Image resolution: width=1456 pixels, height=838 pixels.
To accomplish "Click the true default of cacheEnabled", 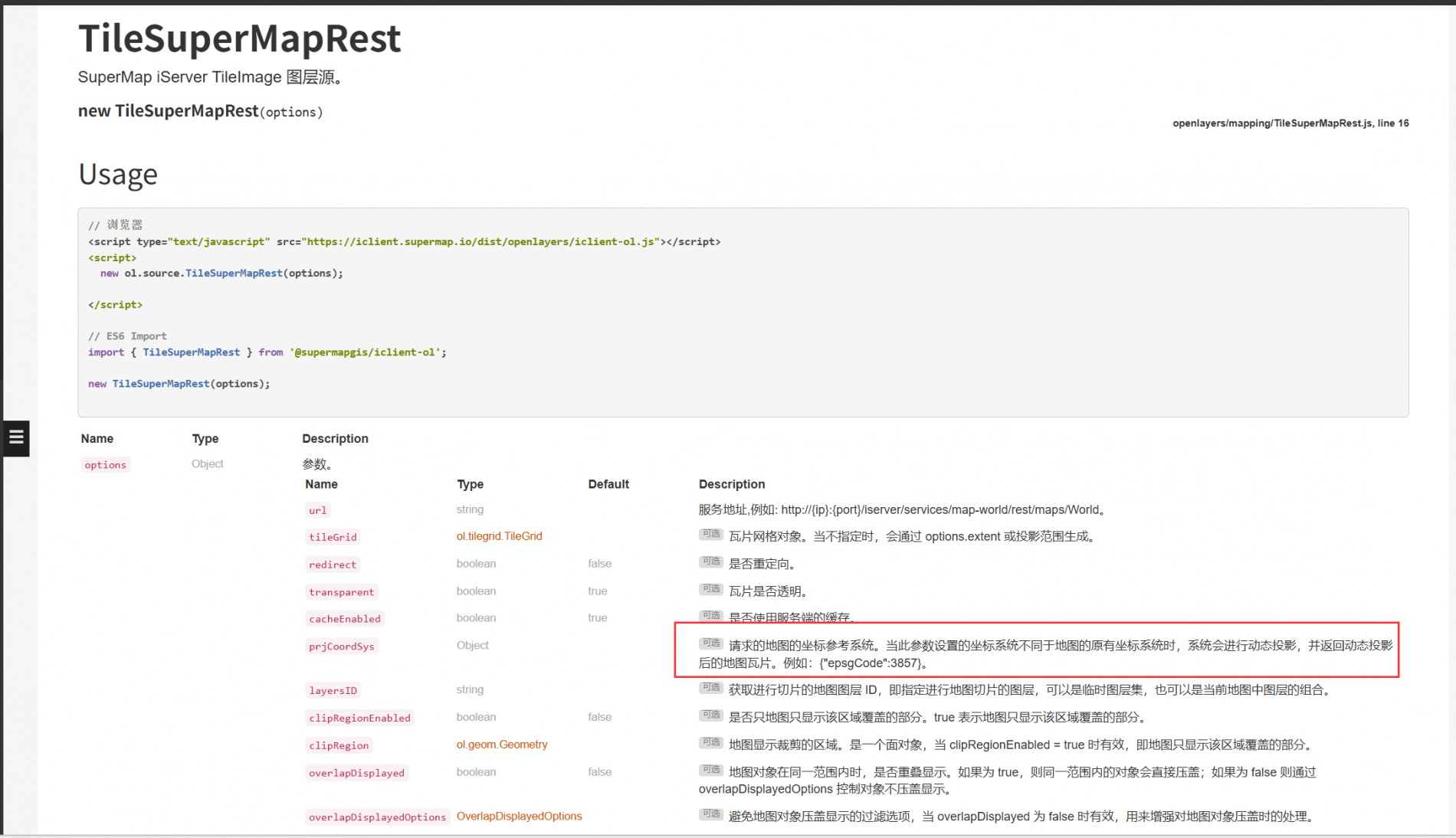I will pyautogui.click(x=597, y=618).
